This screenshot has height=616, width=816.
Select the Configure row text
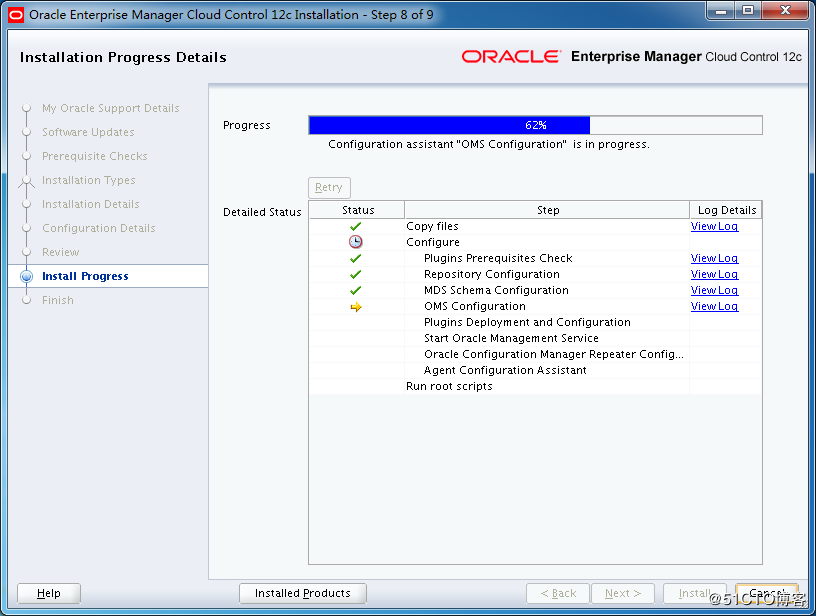[x=433, y=242]
